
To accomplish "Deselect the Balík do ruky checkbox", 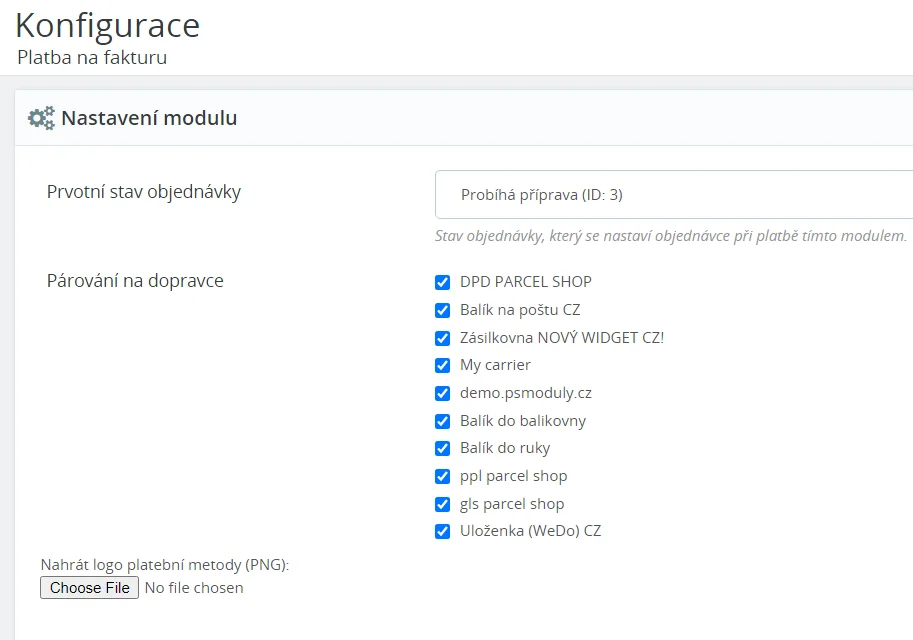I will click(442, 448).
